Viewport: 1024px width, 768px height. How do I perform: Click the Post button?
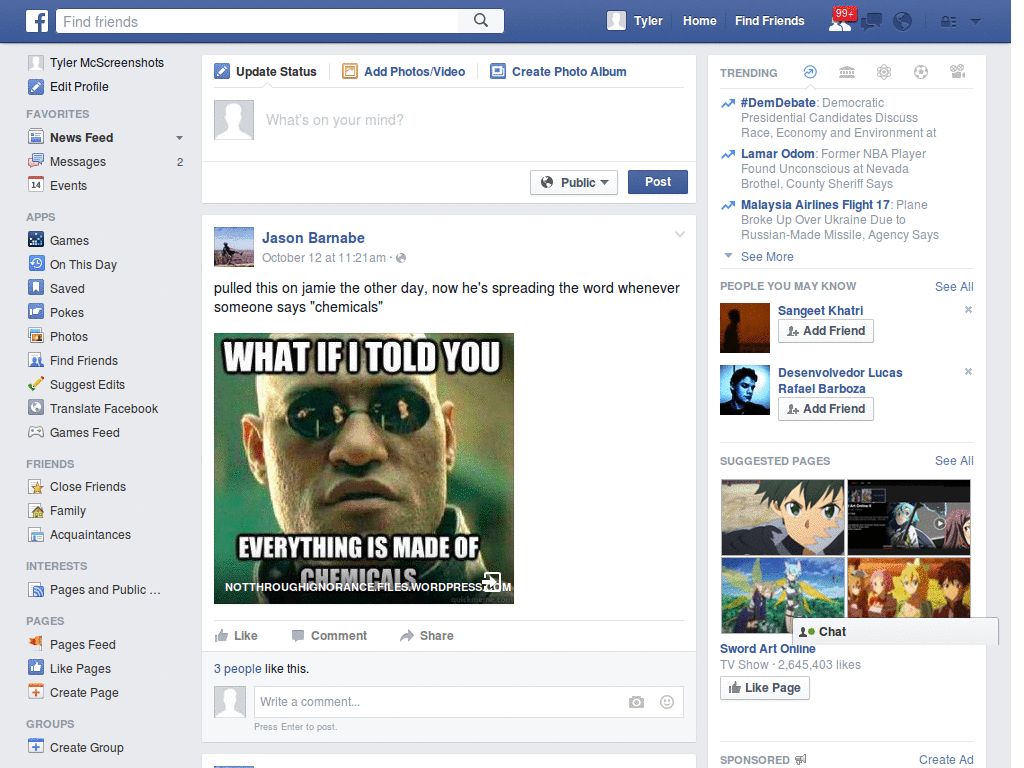658,182
